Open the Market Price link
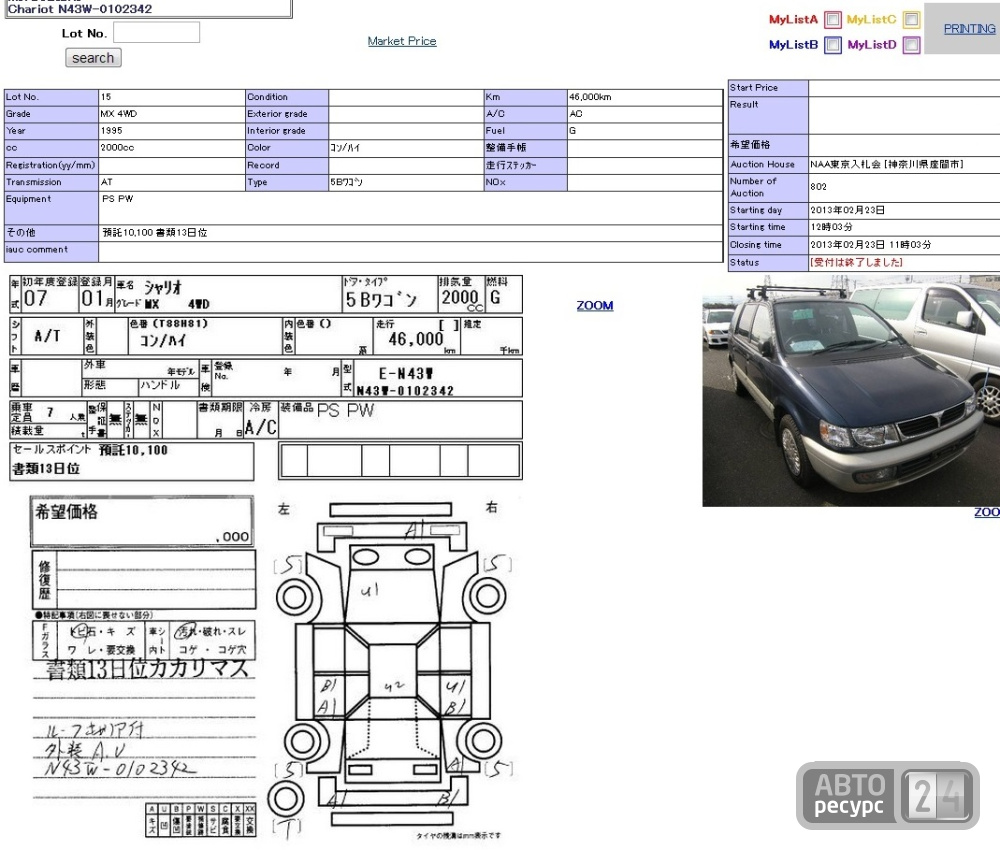 [402, 41]
